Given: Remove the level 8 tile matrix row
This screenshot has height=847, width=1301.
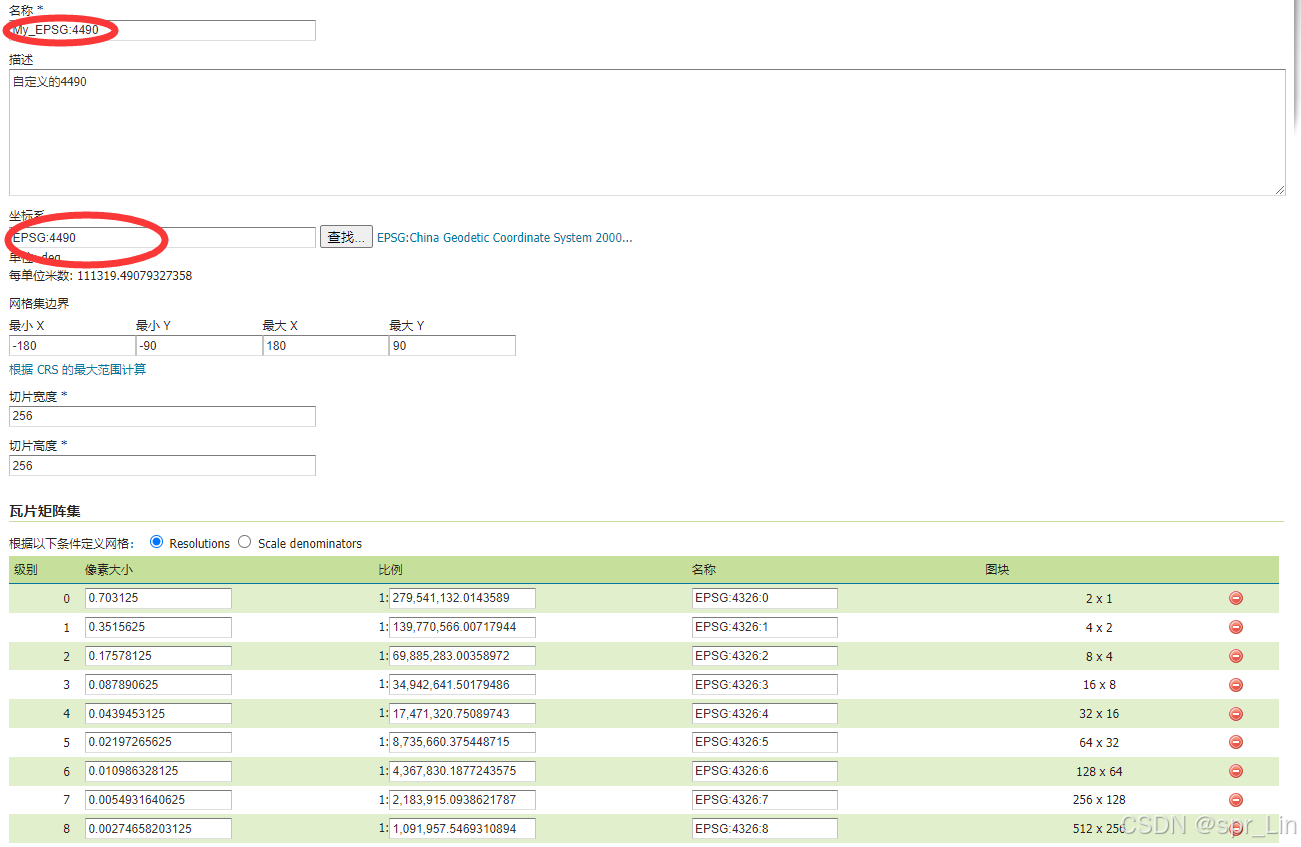Looking at the screenshot, I should click(x=1235, y=828).
